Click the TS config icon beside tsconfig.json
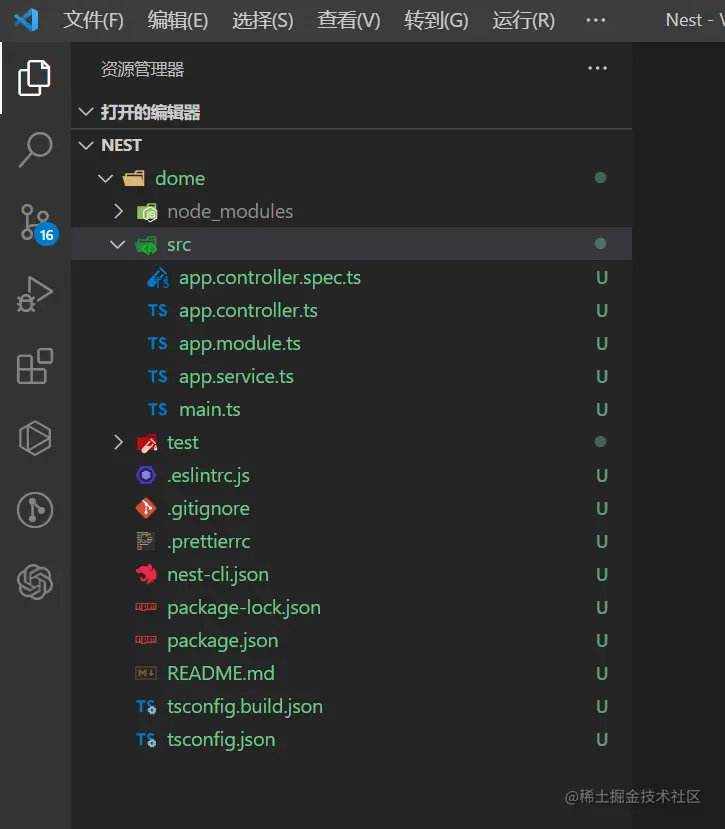Screen dimensions: 725x829 click(x=146, y=739)
